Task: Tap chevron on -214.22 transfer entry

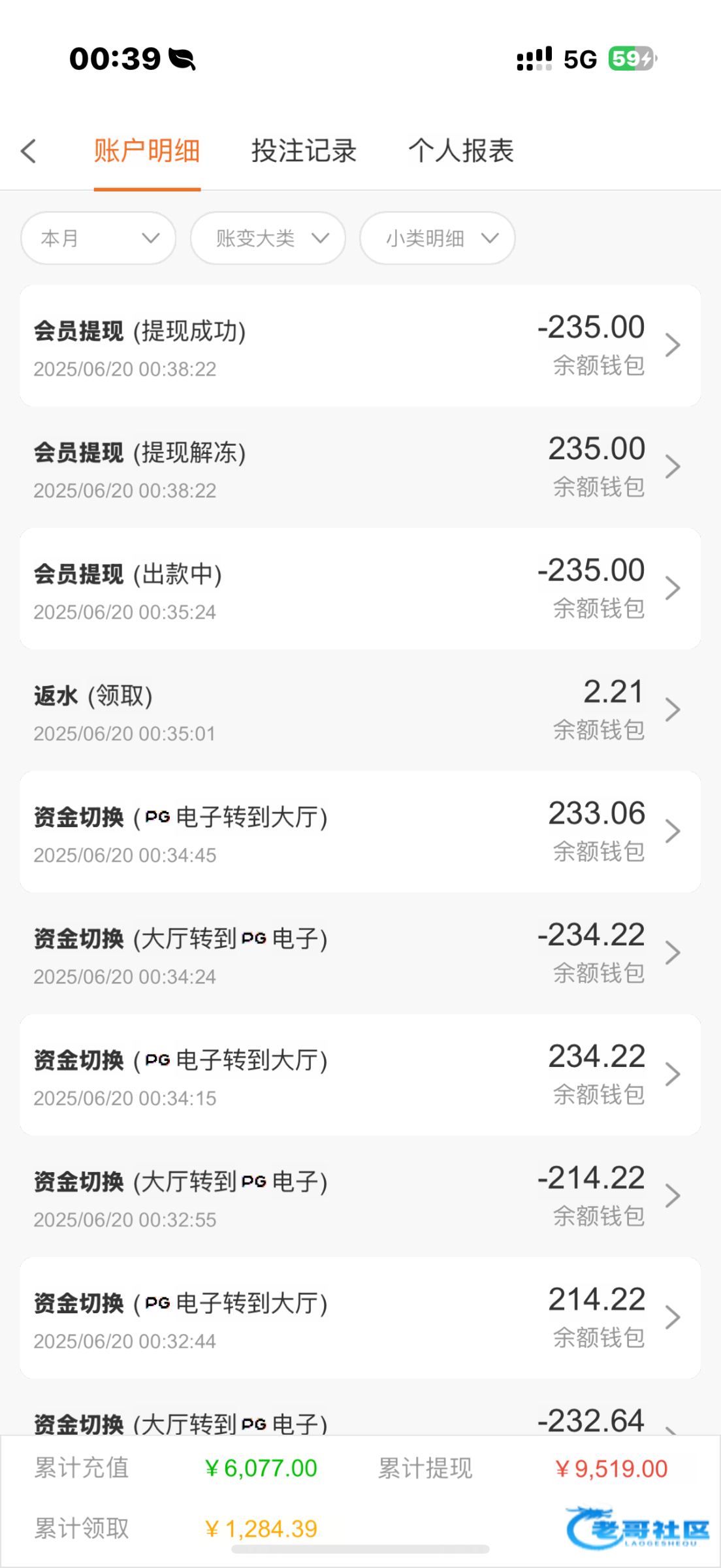Action: [673, 1196]
